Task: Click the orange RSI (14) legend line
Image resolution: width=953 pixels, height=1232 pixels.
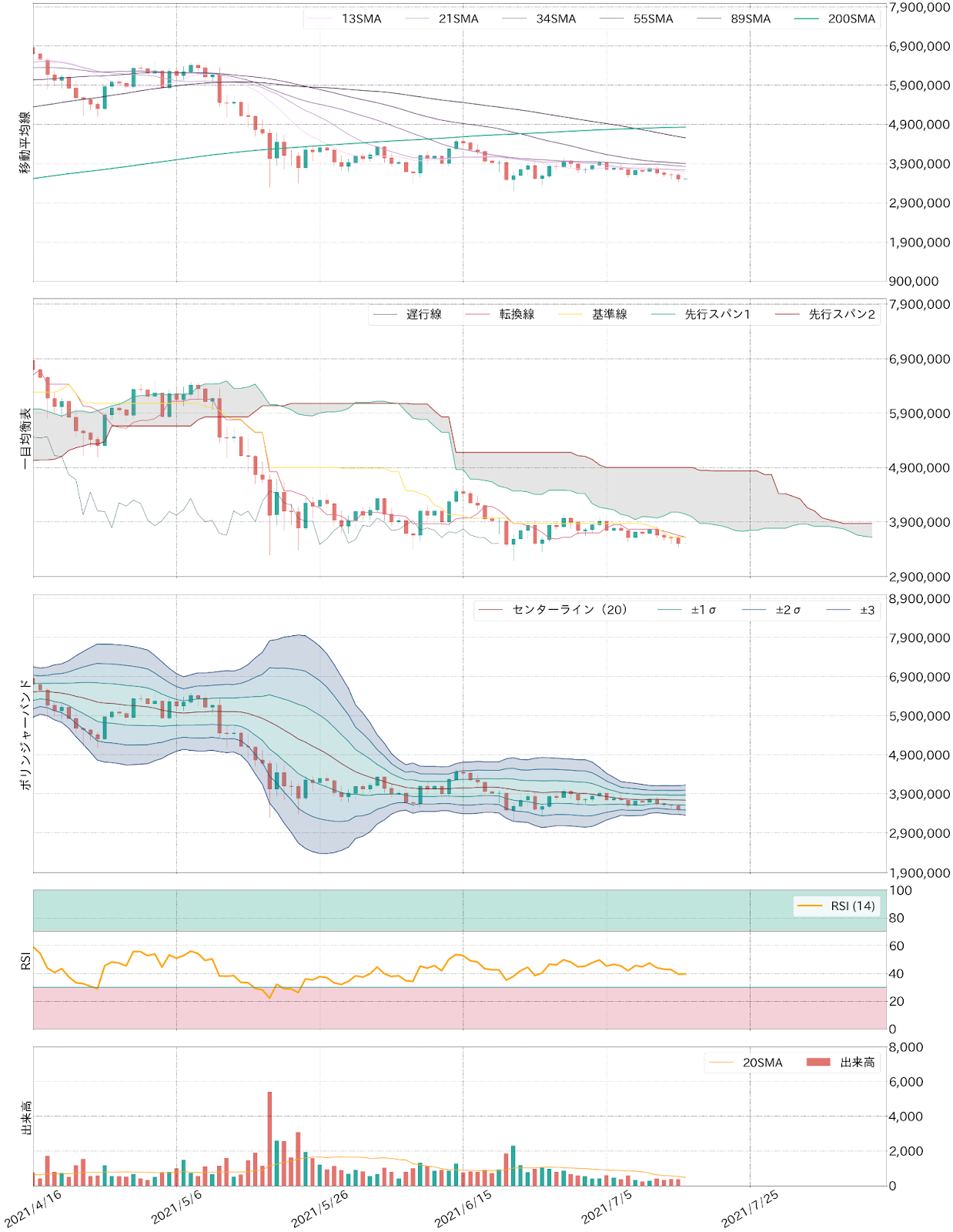Action: click(x=810, y=906)
